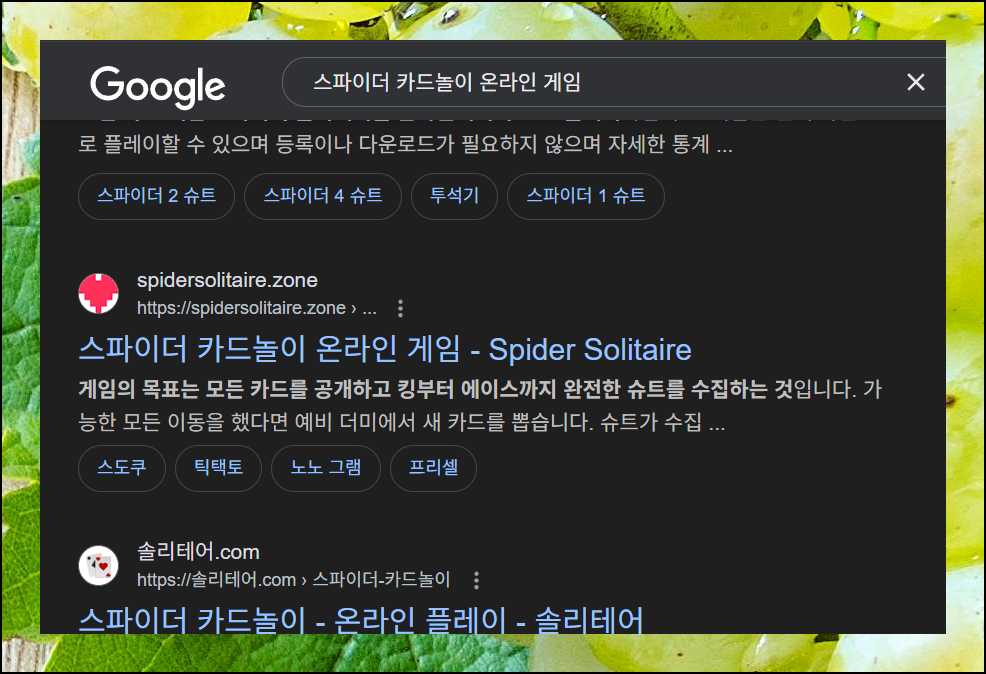
Task: Open the 스파이더 카드놀이 - 온라인 플레이 - 솔리테어 result
Action: (x=361, y=619)
